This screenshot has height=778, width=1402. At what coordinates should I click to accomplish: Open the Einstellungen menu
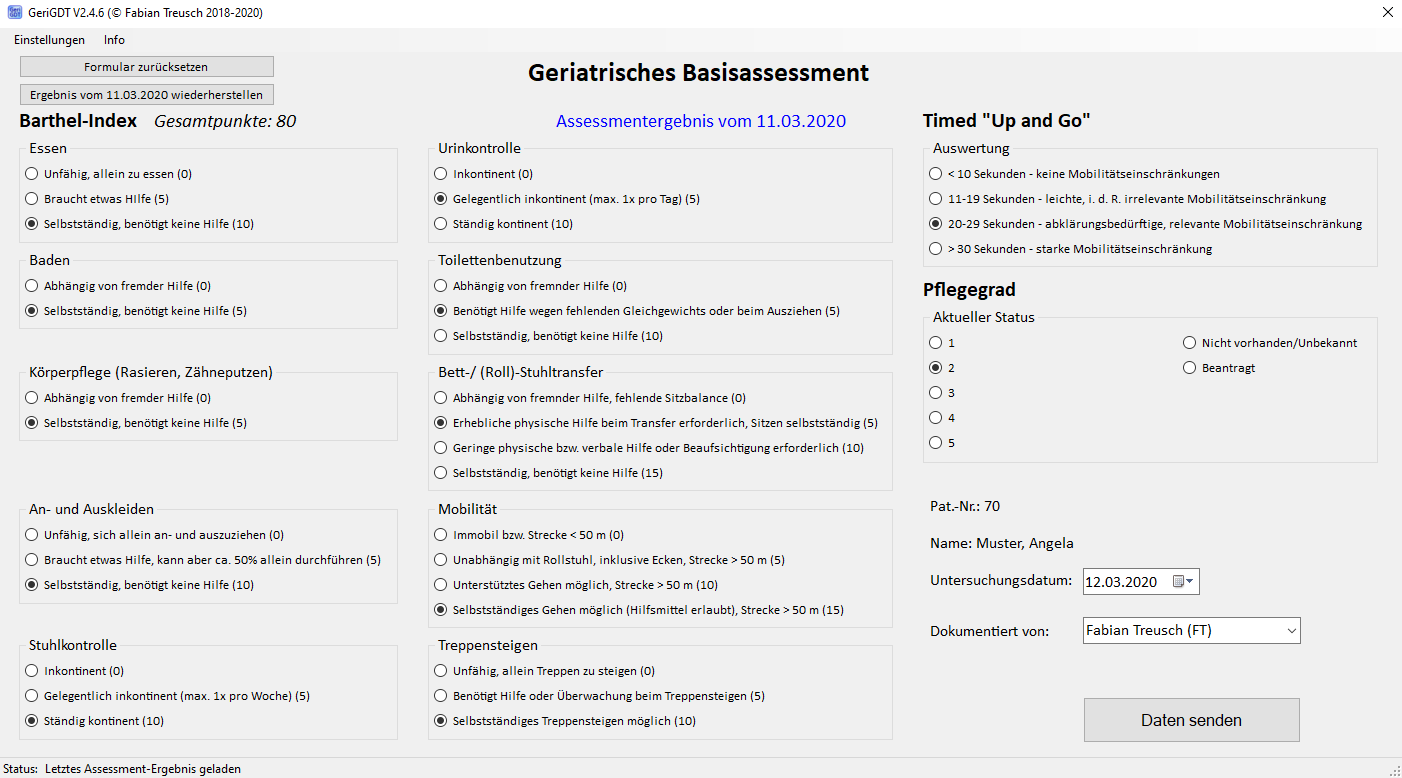point(49,40)
